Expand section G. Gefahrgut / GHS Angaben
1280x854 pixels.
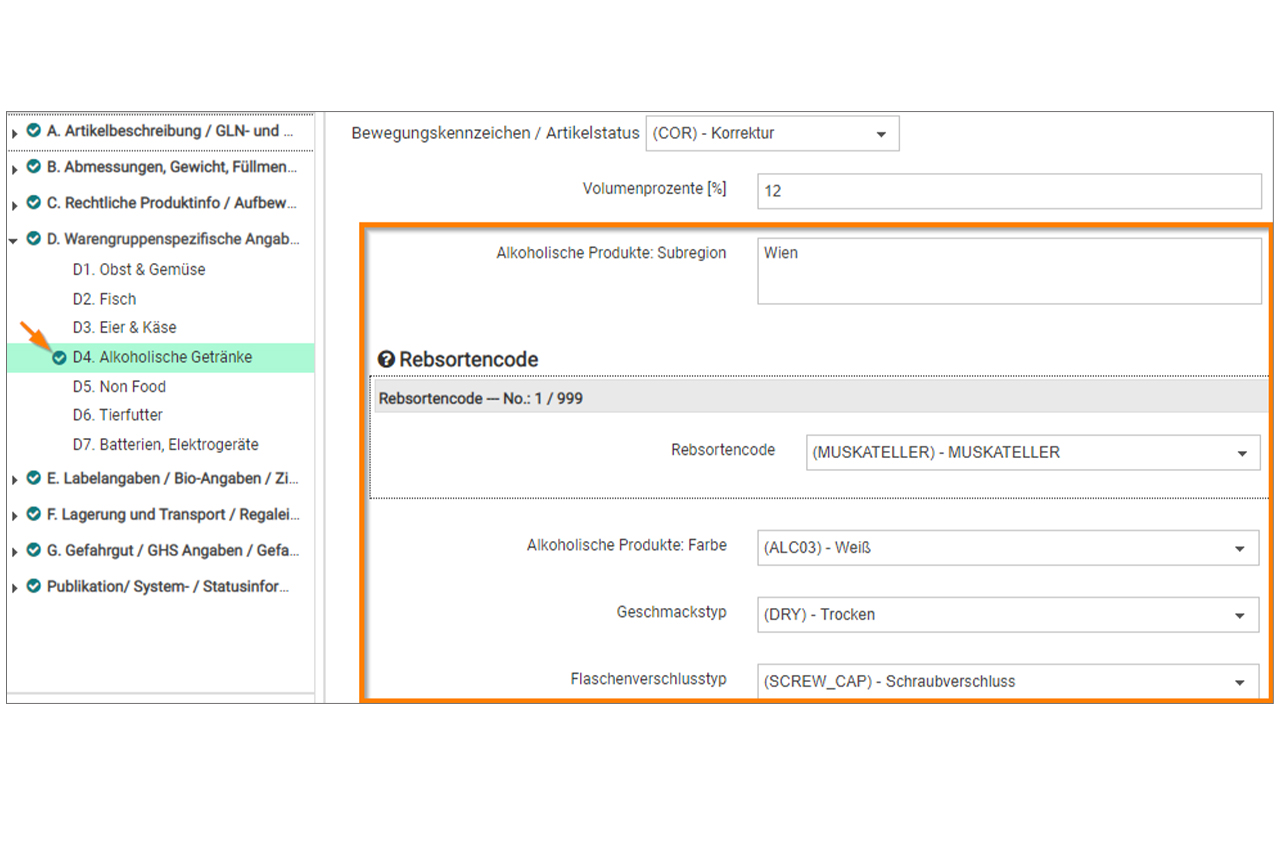click(15, 553)
